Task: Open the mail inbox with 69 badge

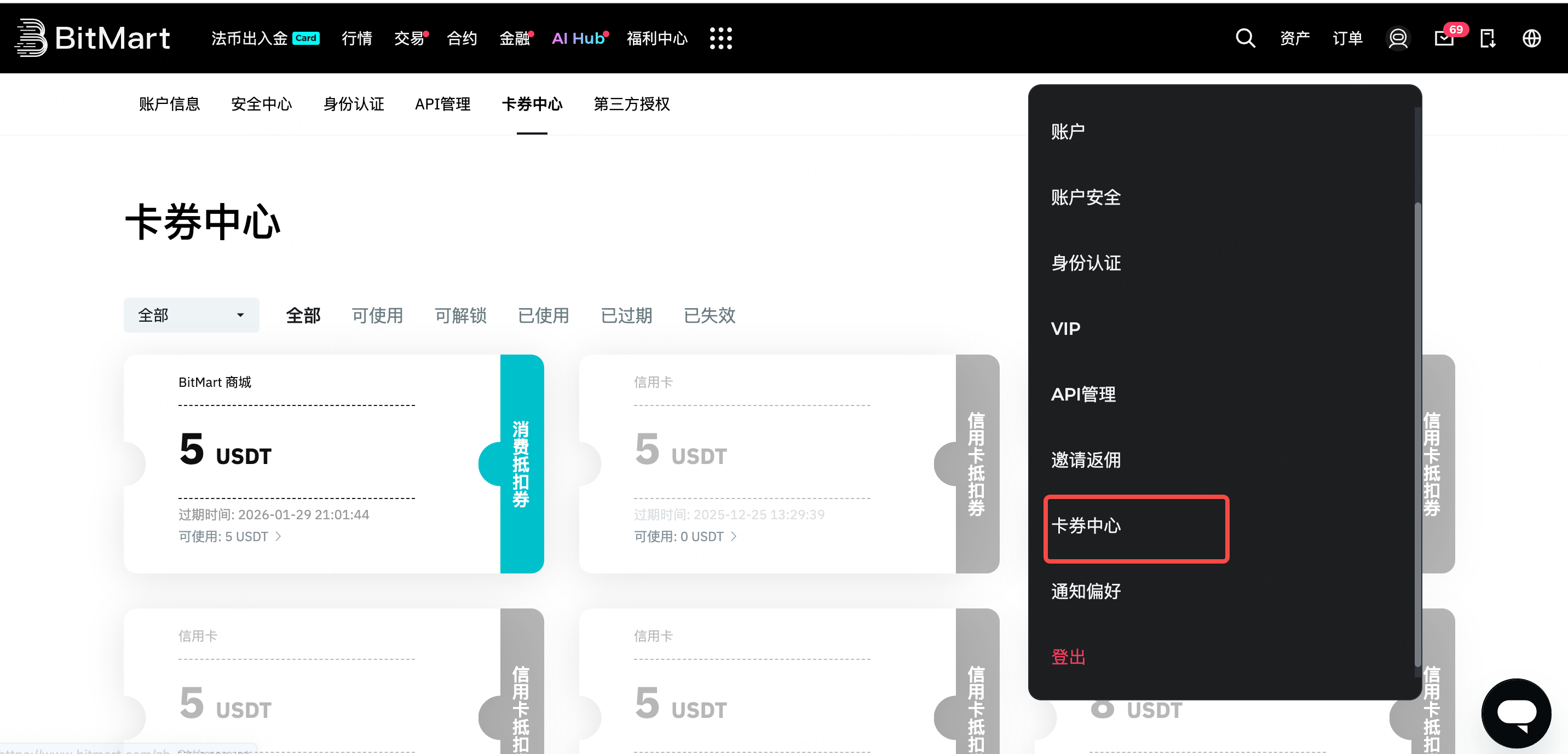Action: tap(1444, 38)
